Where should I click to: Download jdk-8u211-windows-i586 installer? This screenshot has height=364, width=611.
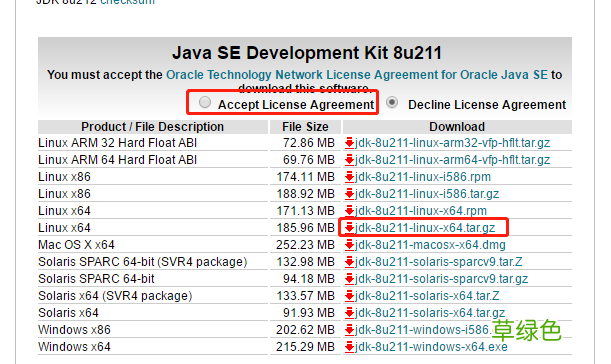[x=422, y=330]
